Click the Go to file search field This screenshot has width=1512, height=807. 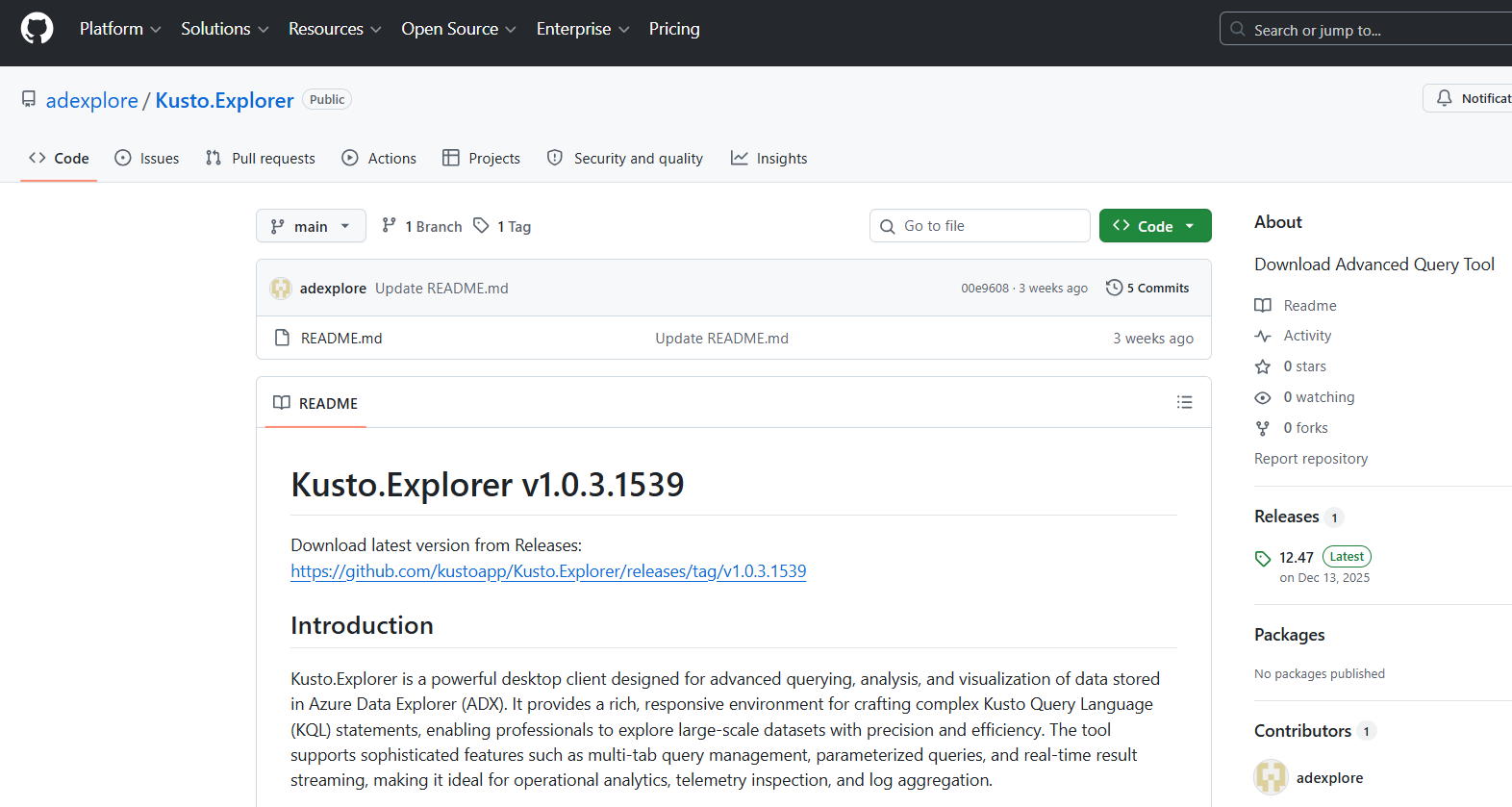click(x=979, y=226)
